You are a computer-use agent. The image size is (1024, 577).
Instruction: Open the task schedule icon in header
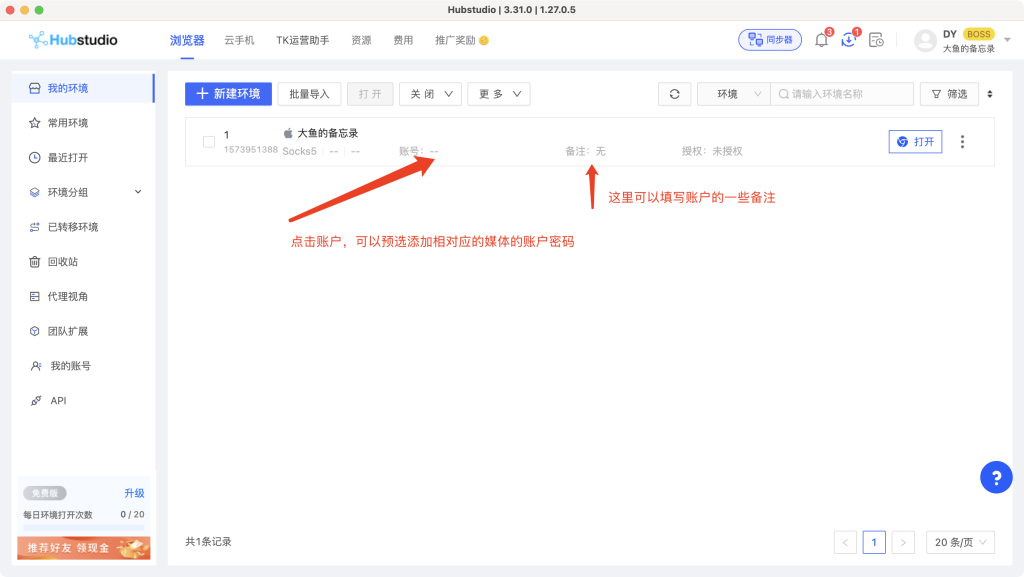click(x=876, y=40)
